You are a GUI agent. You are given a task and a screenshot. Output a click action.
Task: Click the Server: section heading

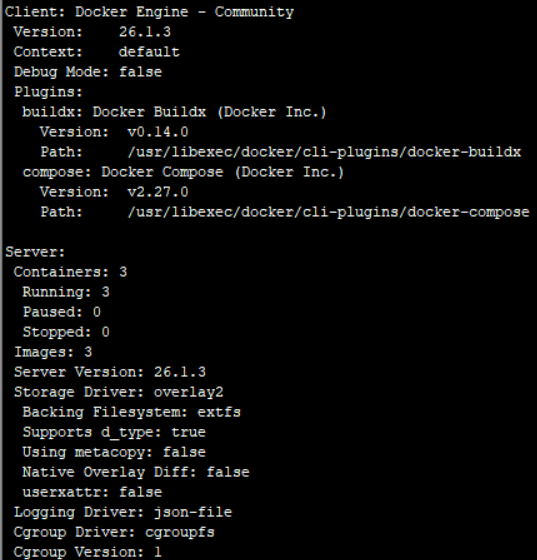[x=35, y=252]
